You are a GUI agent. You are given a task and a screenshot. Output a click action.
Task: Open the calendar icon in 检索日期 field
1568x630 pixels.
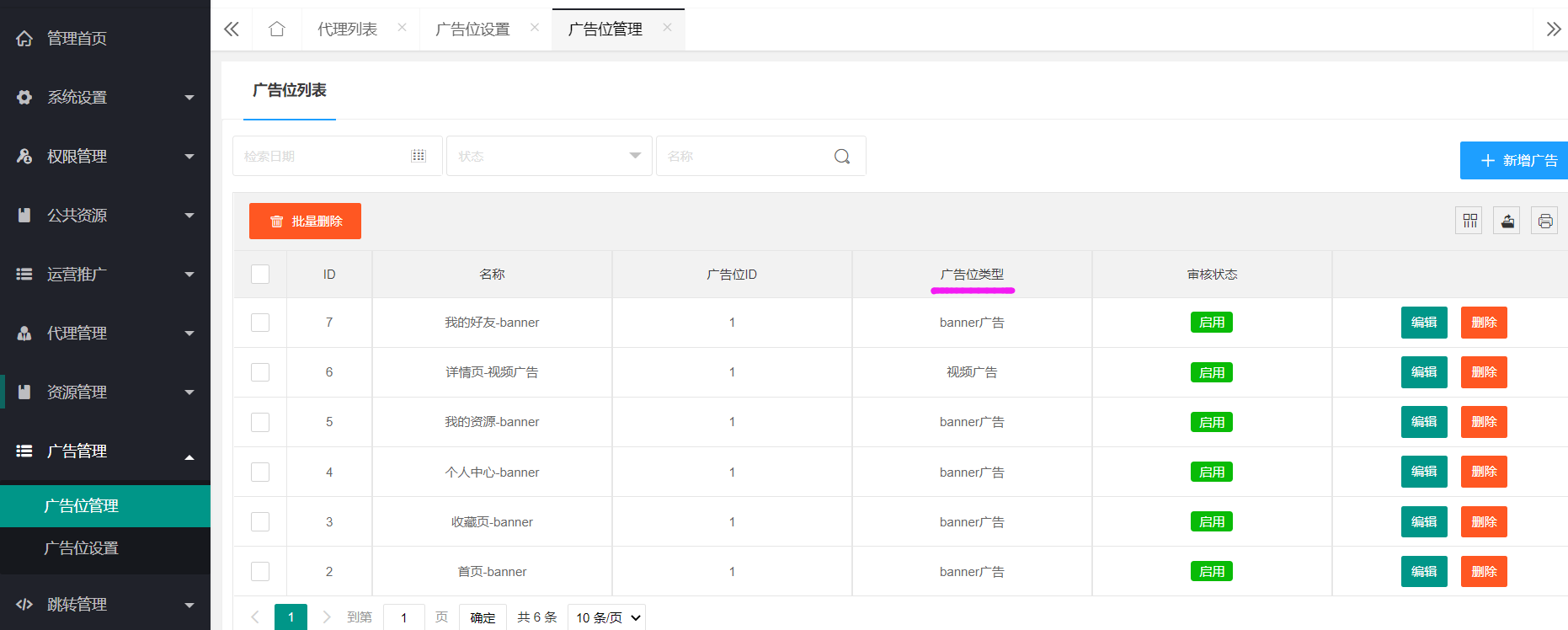[419, 156]
